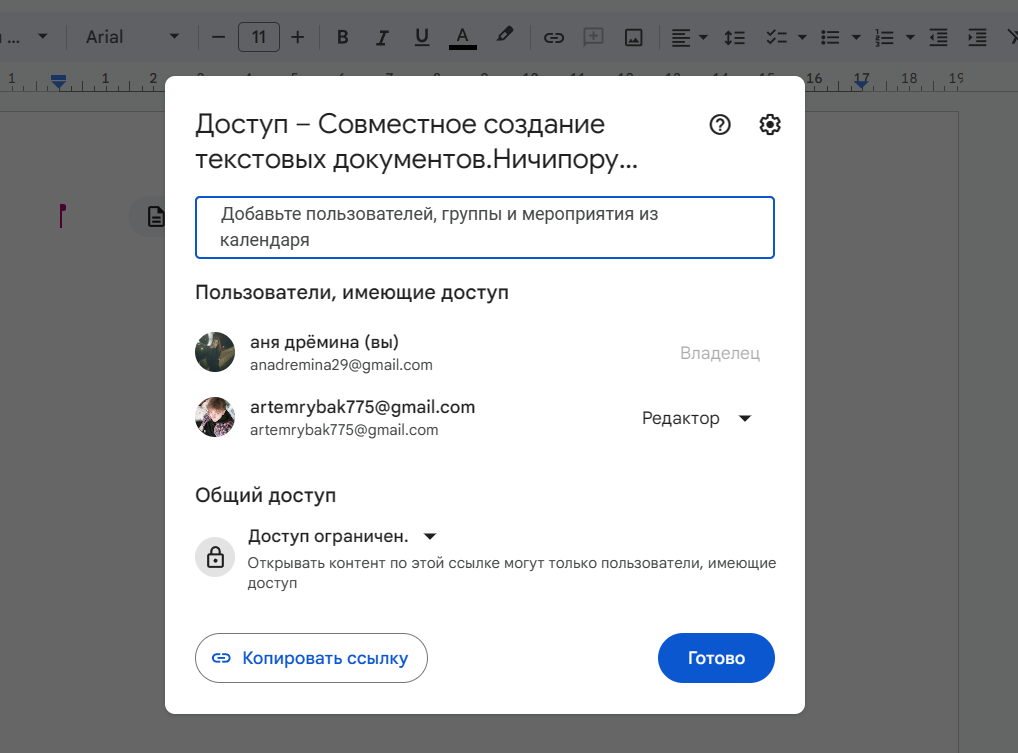Click the add users and groups field
1018x753 pixels.
(x=485, y=227)
